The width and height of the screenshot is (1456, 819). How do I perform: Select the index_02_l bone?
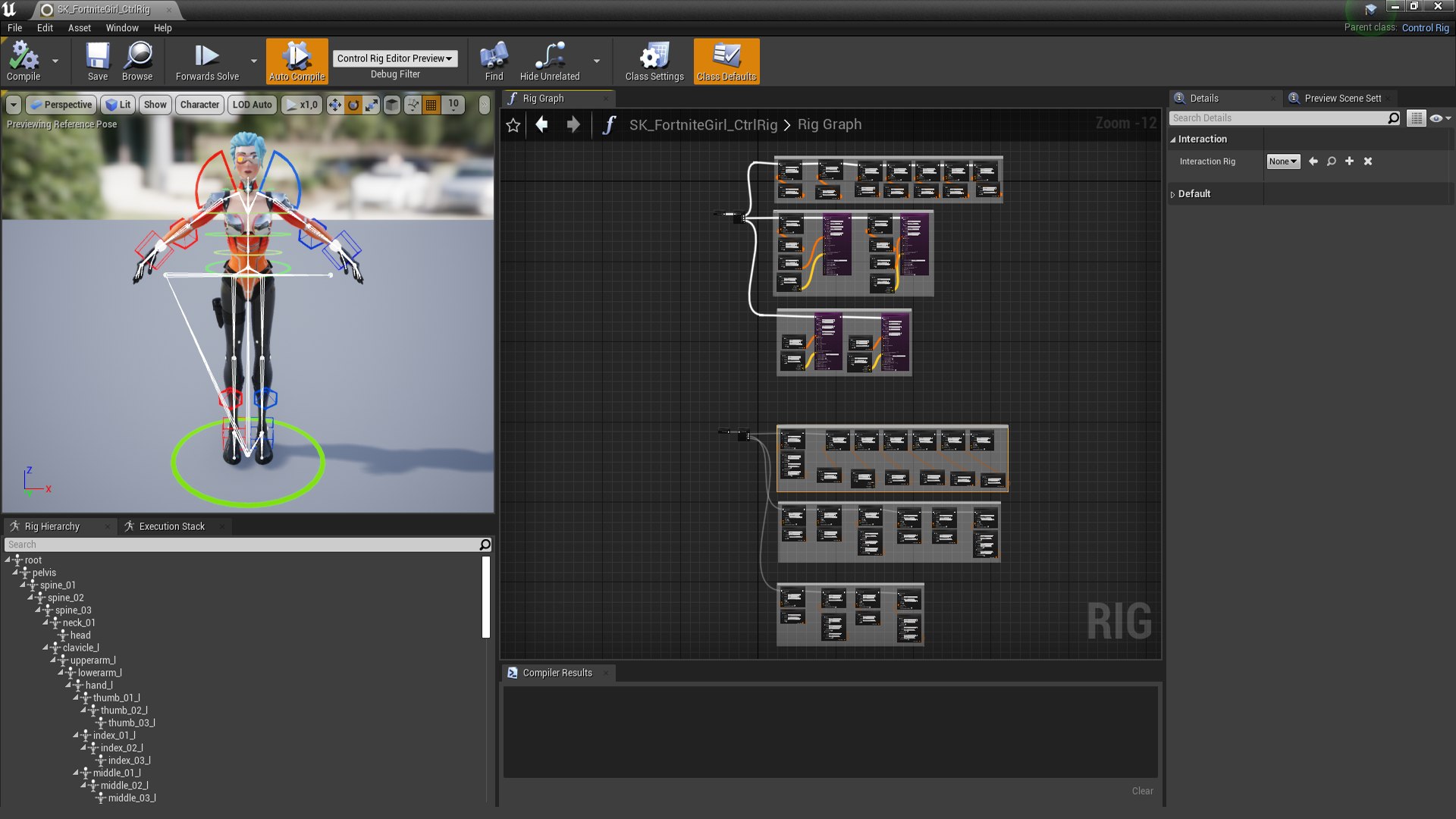point(121,748)
